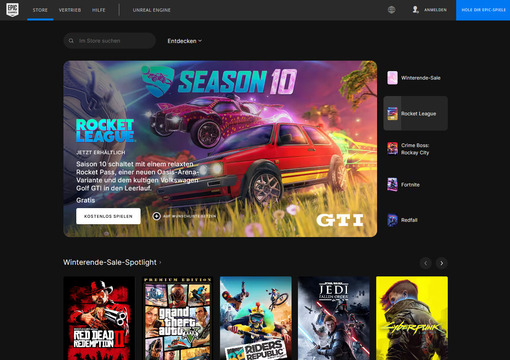Select the Redfall thumbnail icon
Viewport: 510px width, 360px height.
392,220
